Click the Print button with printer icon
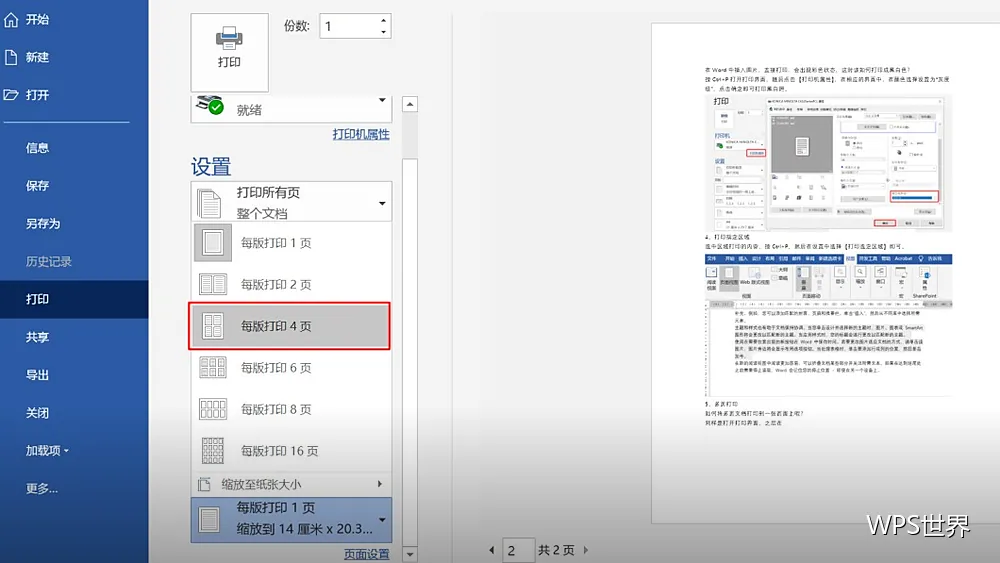The width and height of the screenshot is (1000, 563). pos(230,52)
